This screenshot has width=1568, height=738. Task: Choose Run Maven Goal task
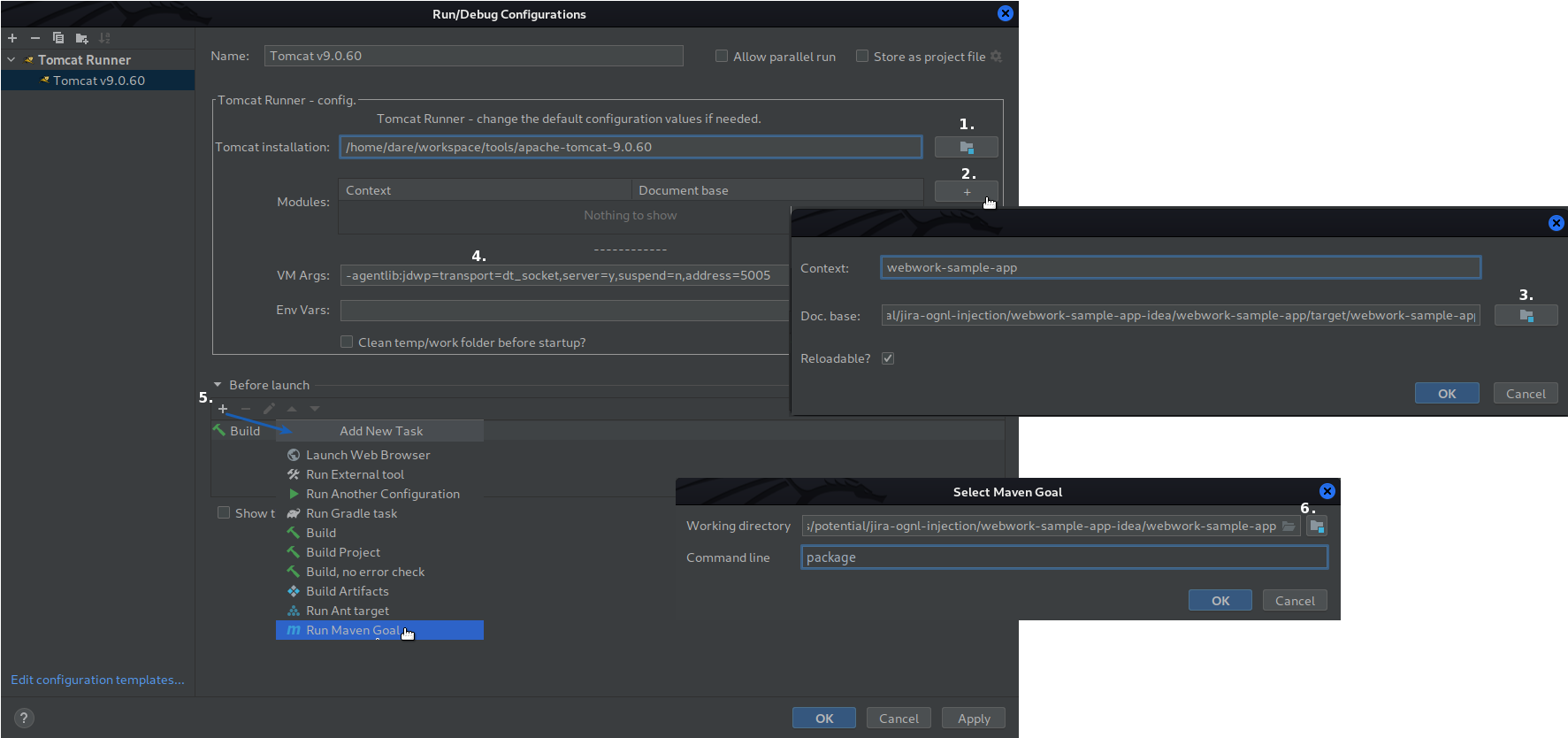click(x=379, y=630)
